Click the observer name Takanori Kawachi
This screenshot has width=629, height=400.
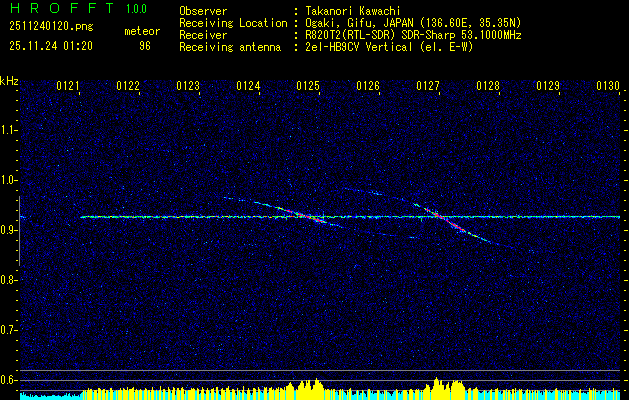(351, 11)
